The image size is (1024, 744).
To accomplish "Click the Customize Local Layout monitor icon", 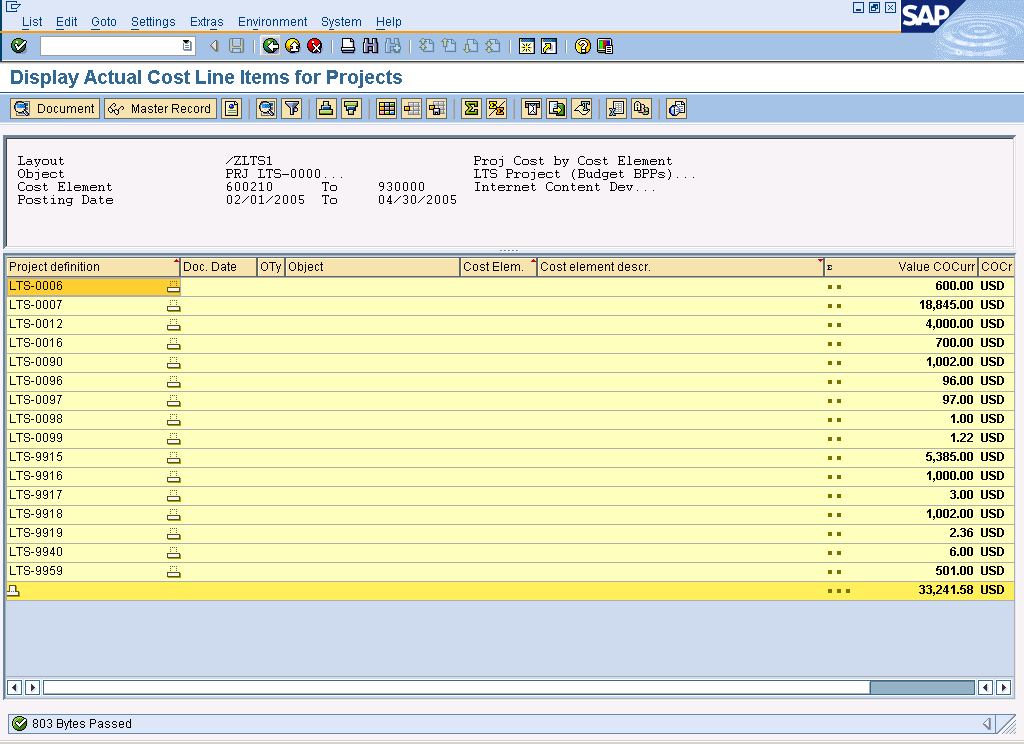I will [x=605, y=46].
